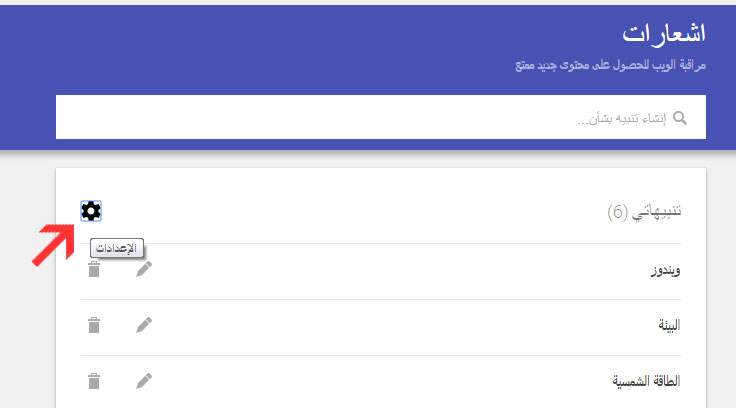Delete the البيئة alert using trash icon
This screenshot has width=736, height=408.
pyautogui.click(x=94, y=325)
